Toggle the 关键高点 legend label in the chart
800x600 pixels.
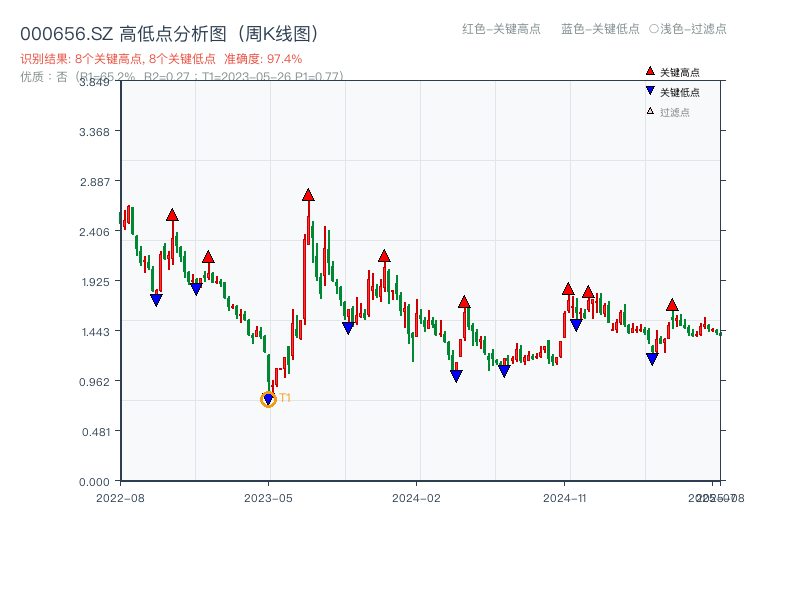click(x=680, y=72)
